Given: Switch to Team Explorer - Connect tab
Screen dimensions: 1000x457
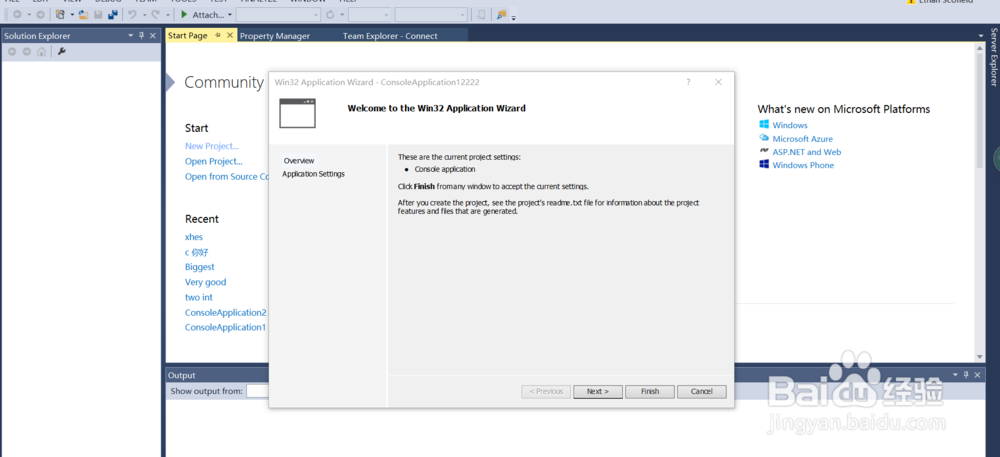Looking at the screenshot, I should [390, 36].
